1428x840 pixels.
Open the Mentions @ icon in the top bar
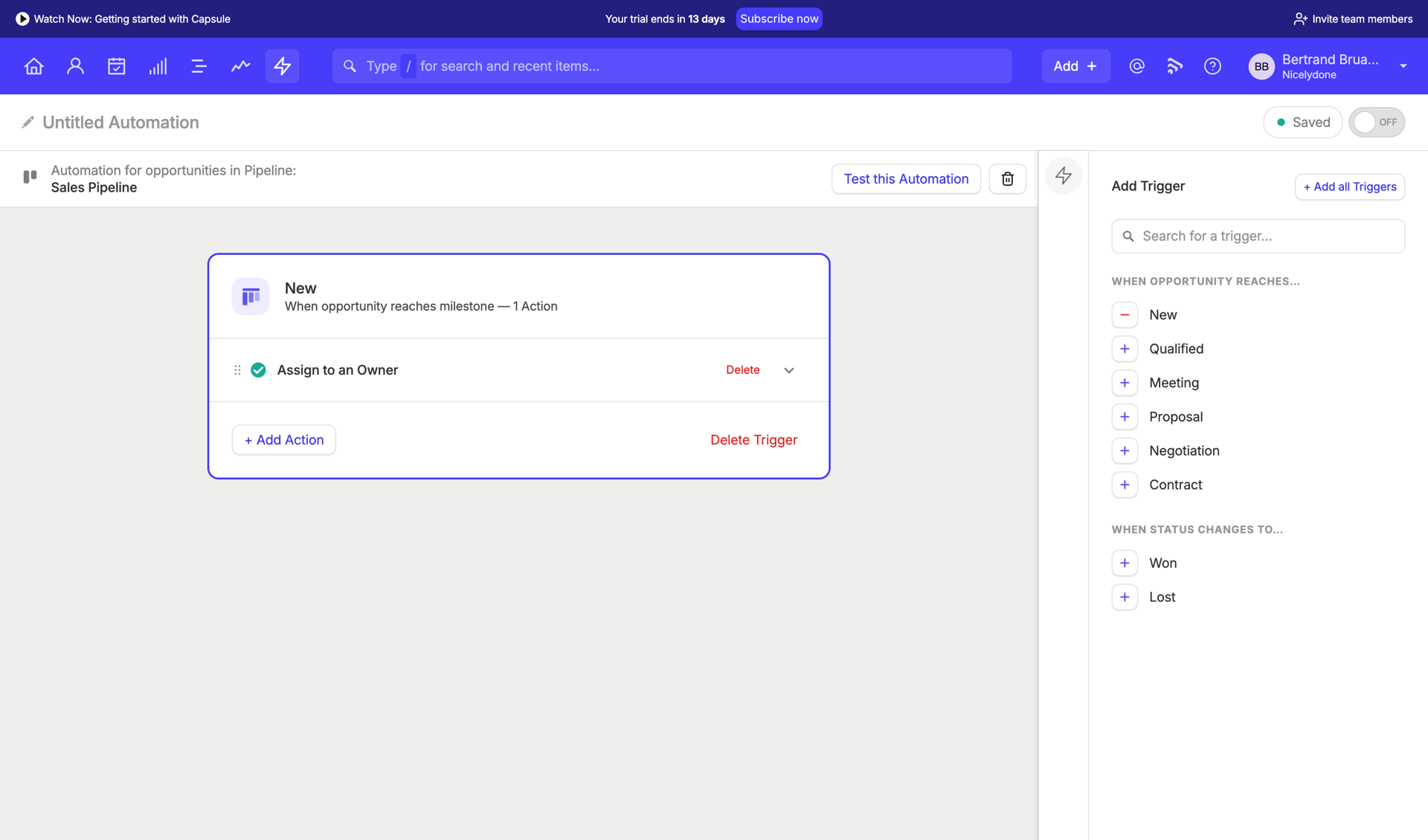point(1136,66)
